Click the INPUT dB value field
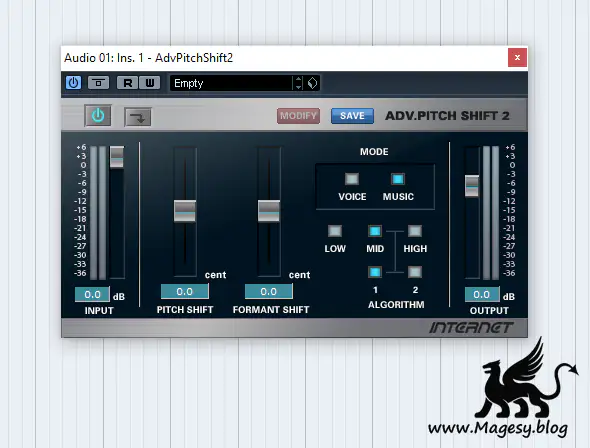Image resolution: width=590 pixels, height=448 pixels. (92, 294)
